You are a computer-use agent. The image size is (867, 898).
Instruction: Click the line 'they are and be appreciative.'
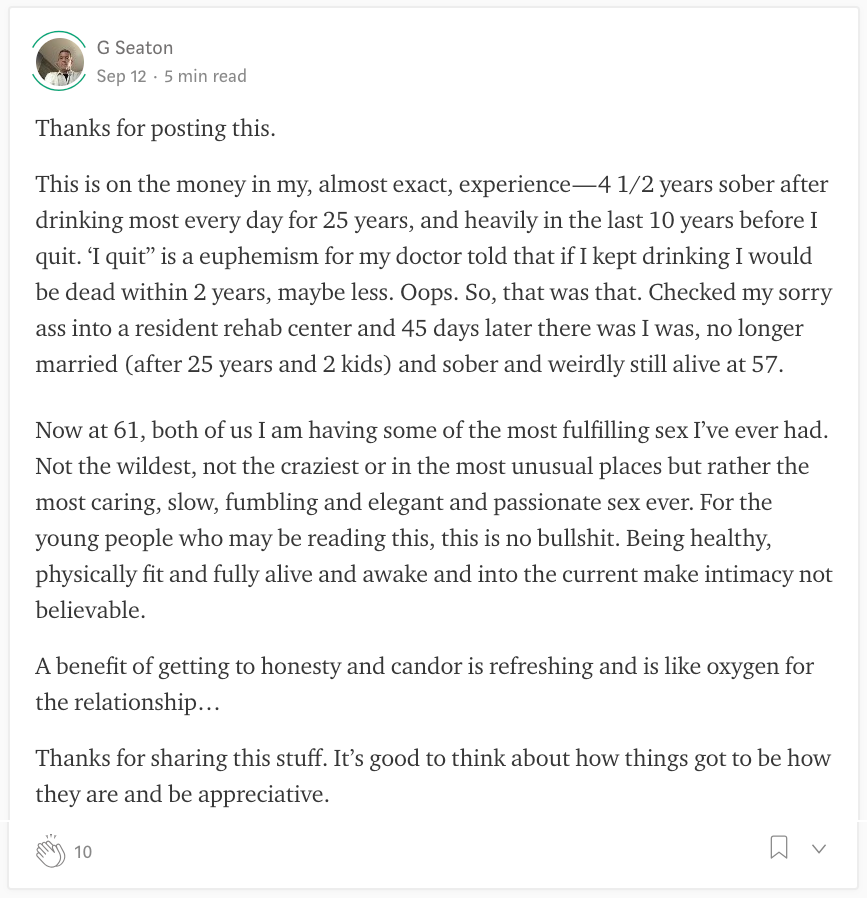click(182, 794)
